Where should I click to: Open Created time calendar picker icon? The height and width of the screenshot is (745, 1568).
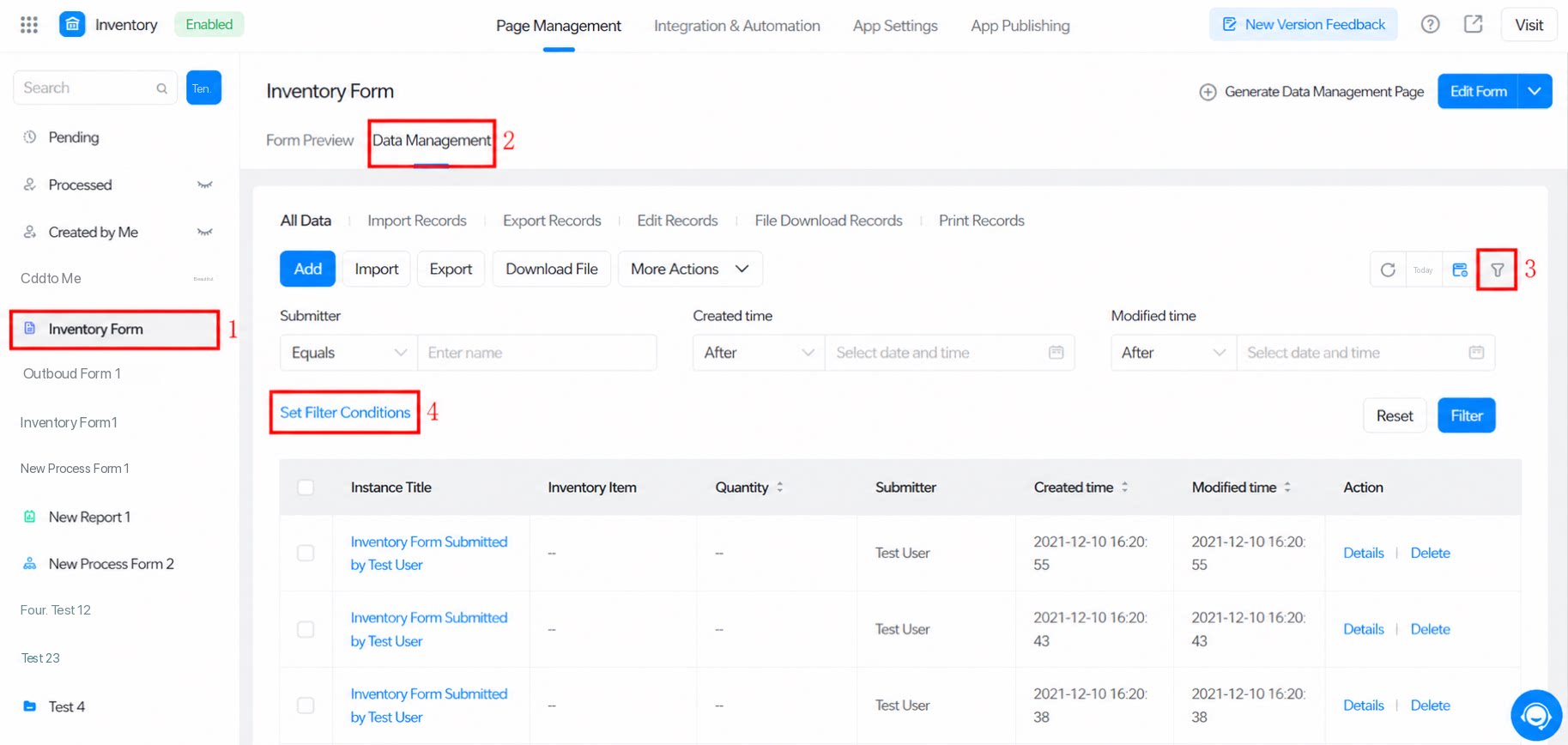[1056, 352]
